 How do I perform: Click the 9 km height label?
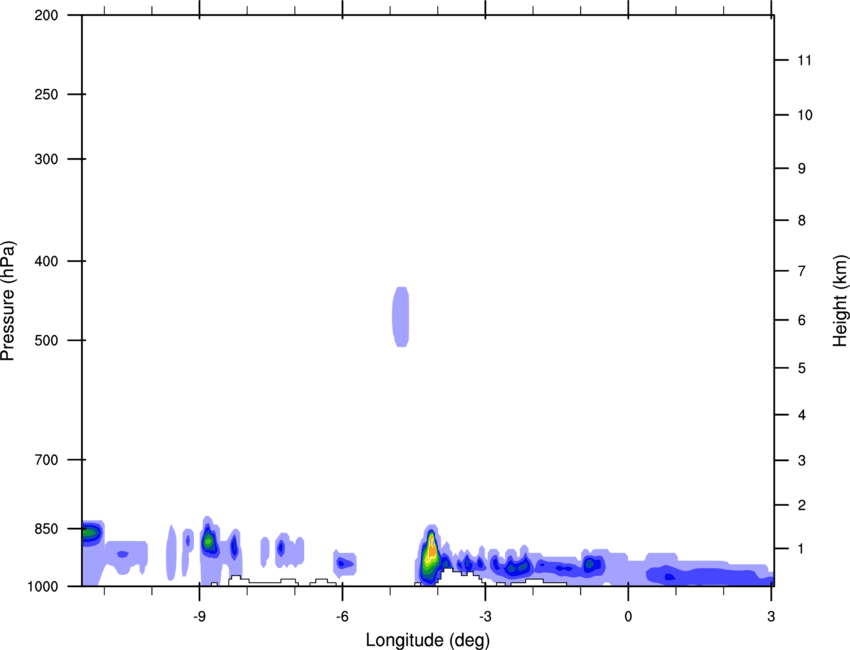tap(802, 169)
